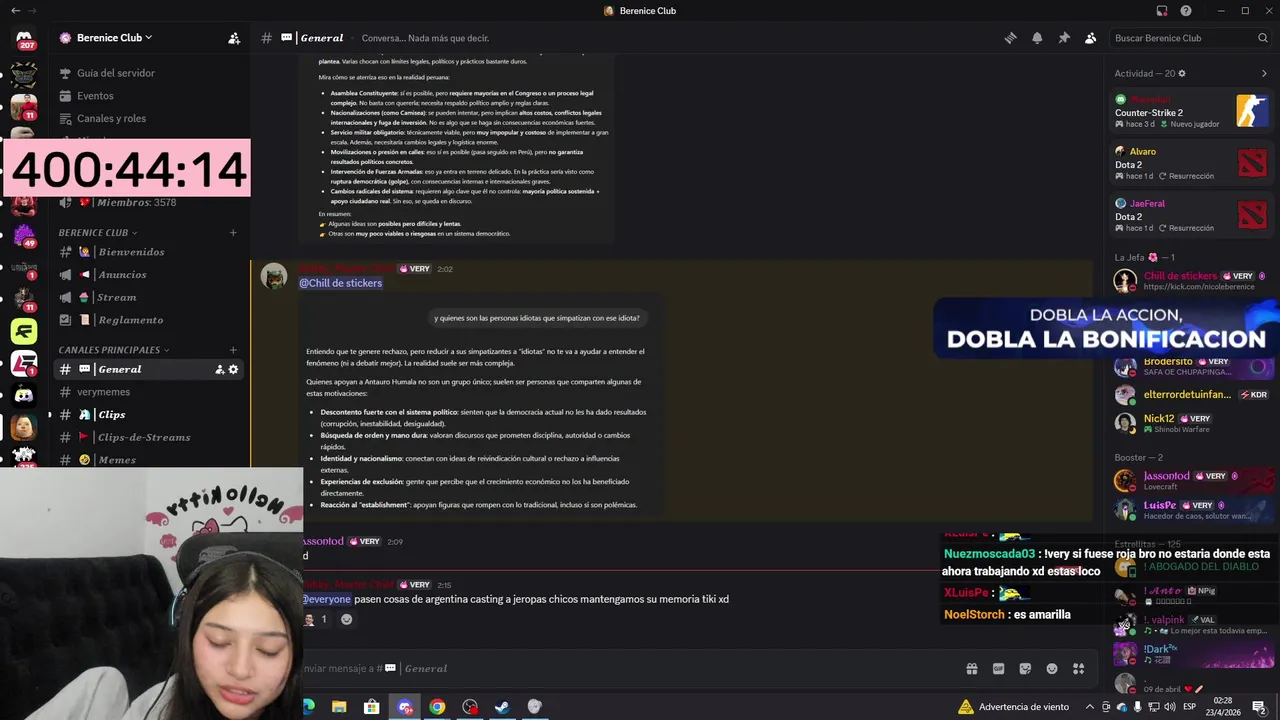Open Windows notification center icon

[x=1259, y=707]
